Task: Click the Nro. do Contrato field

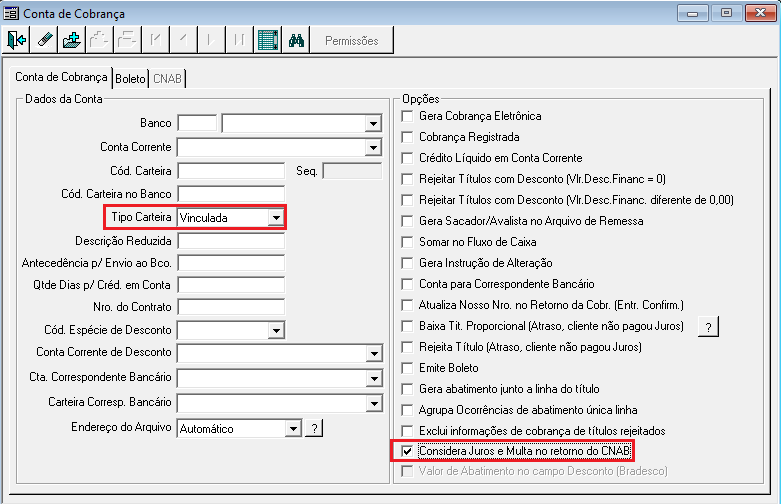Action: [231, 307]
